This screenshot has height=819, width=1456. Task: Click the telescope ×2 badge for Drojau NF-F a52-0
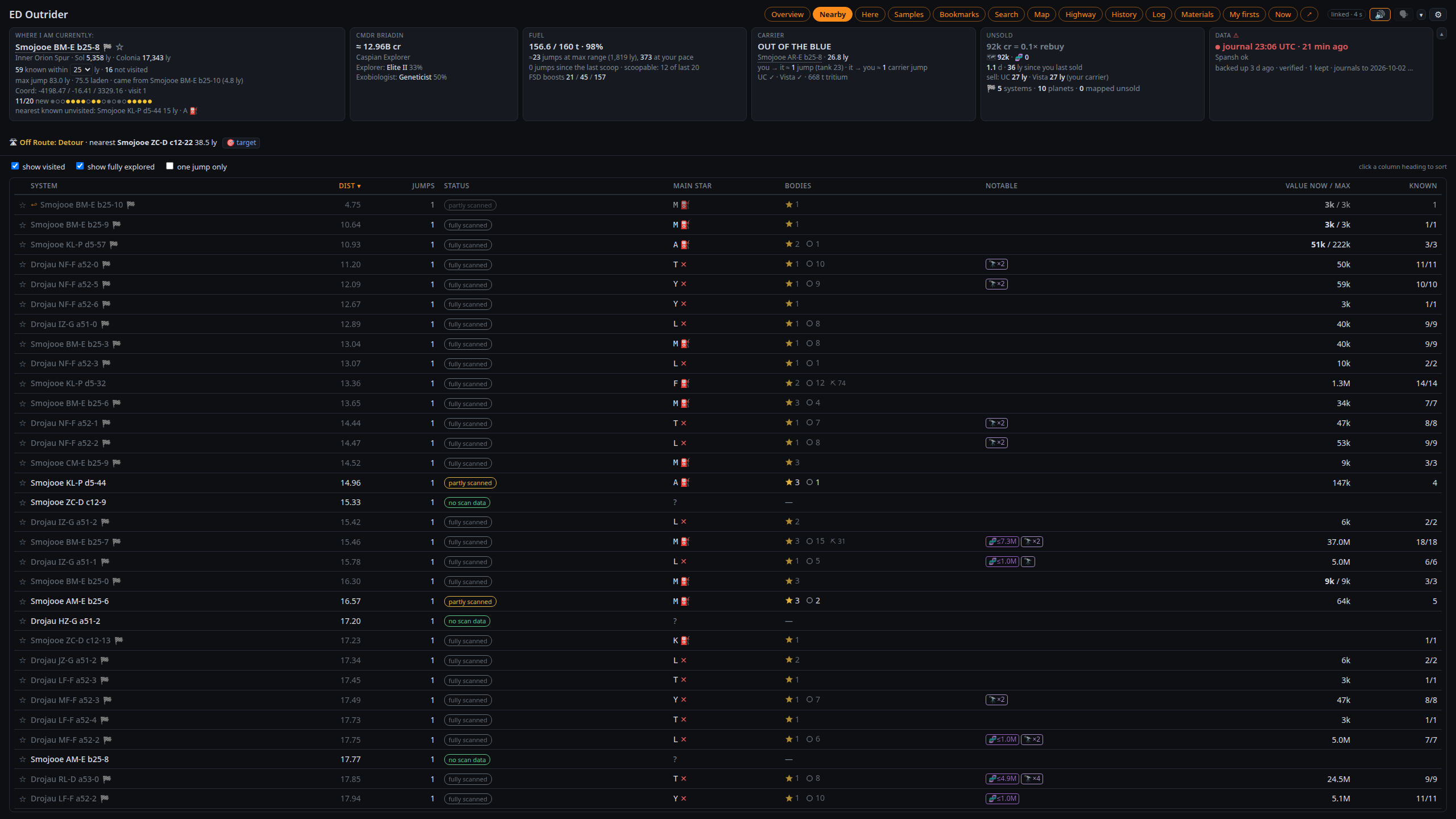point(996,264)
